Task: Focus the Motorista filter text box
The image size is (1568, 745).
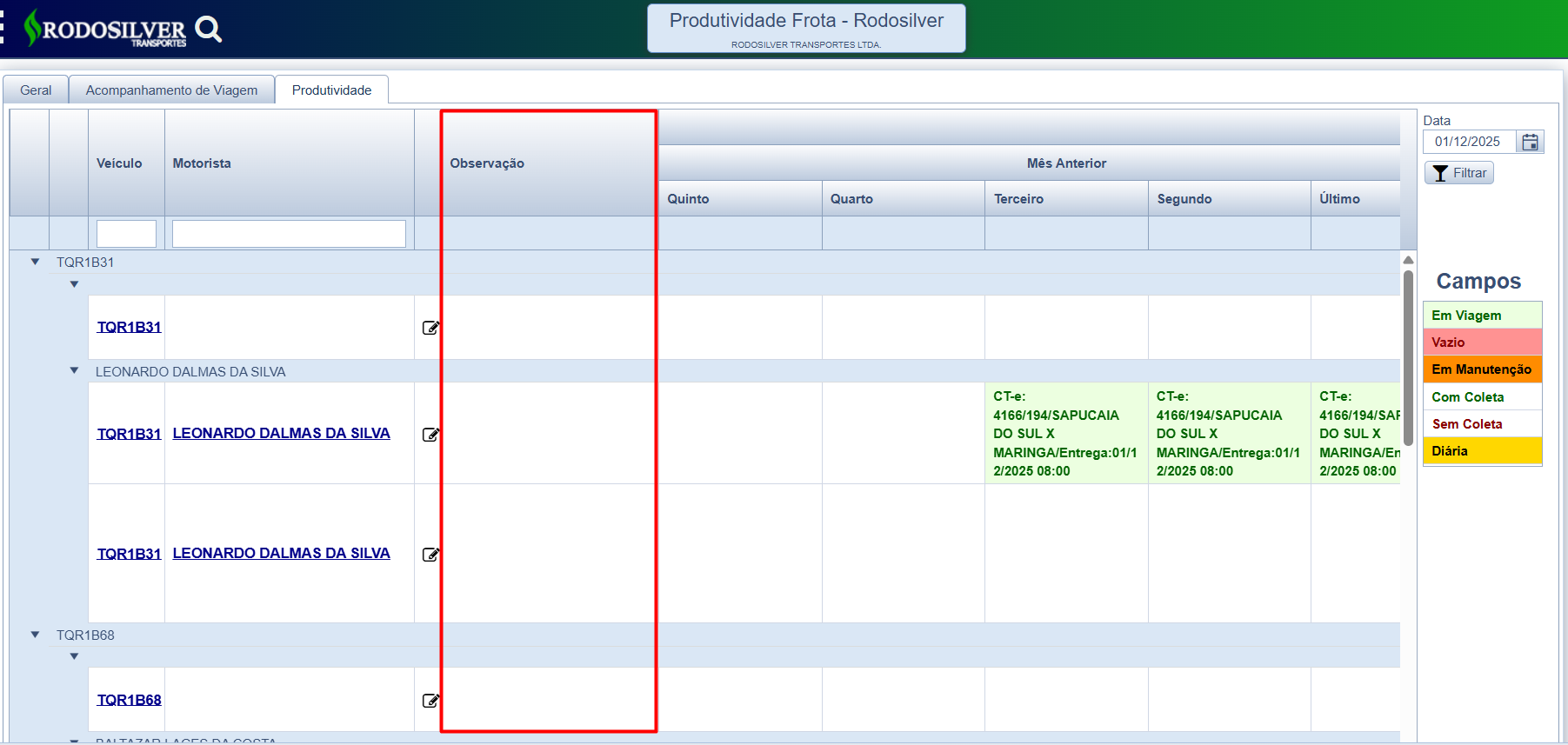Action: (289, 234)
